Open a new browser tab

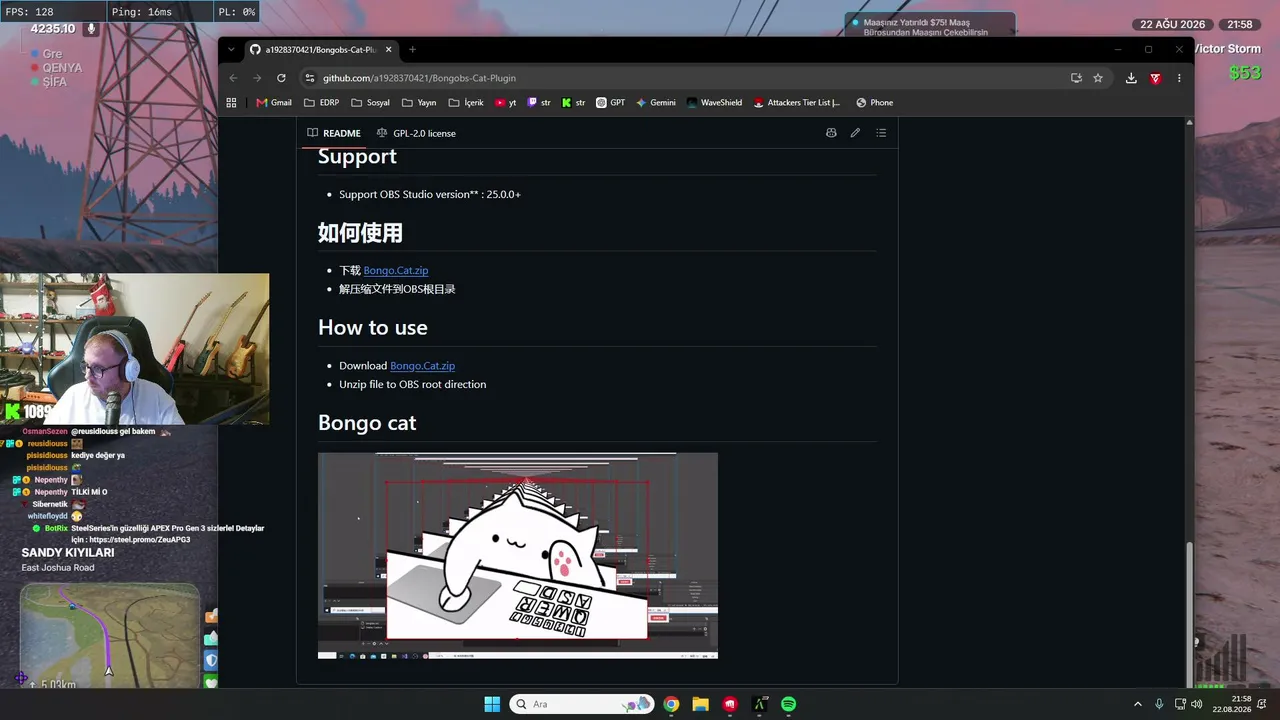[x=412, y=49]
